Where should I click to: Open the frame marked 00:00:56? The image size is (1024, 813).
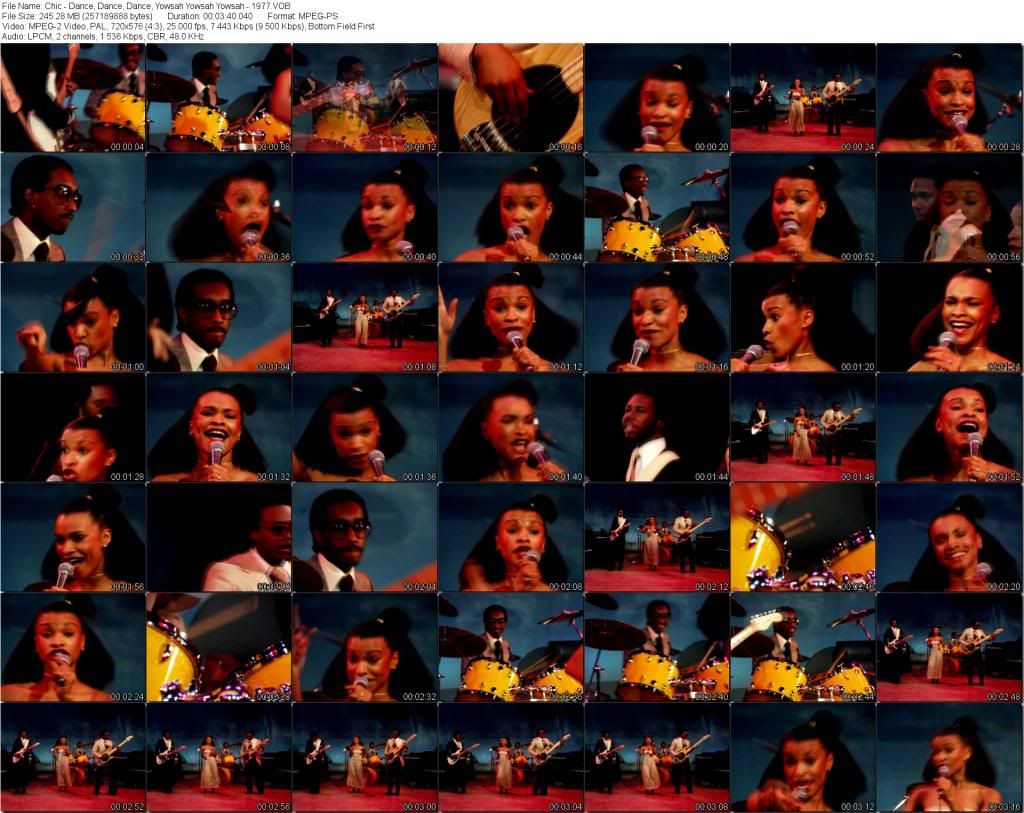950,208
